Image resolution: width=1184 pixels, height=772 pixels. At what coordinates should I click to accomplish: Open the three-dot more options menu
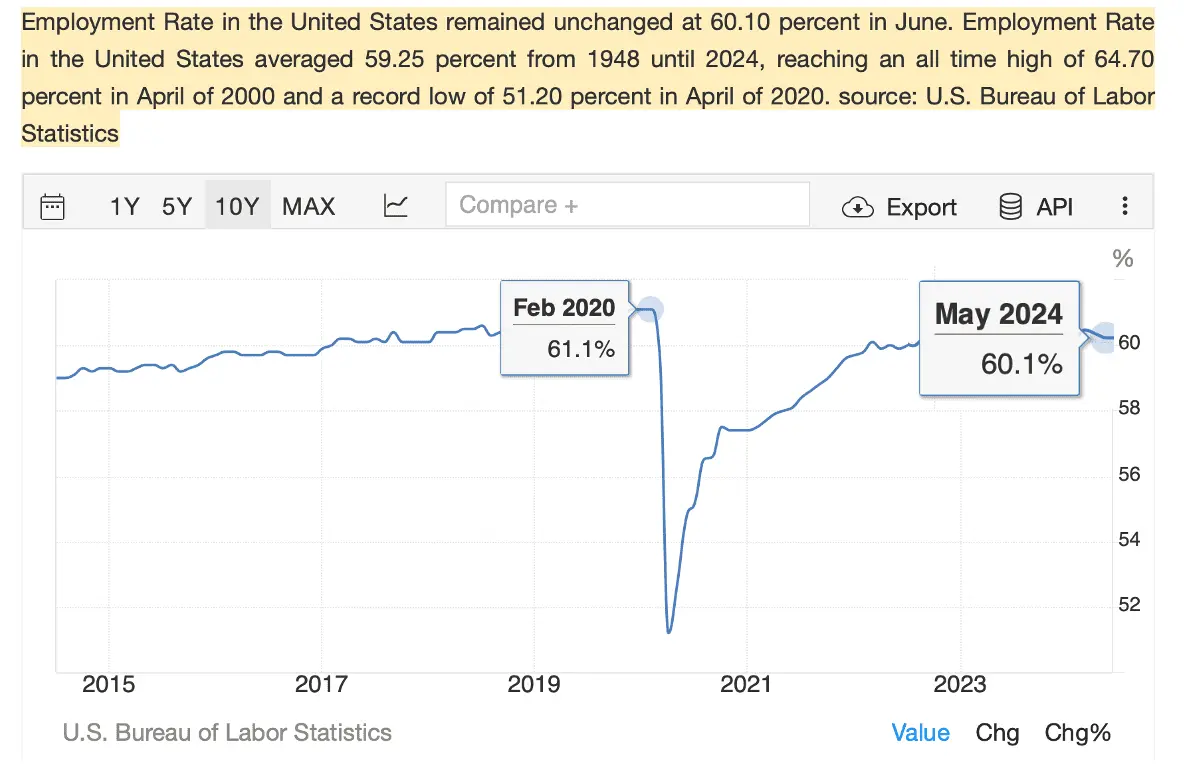pyautogui.click(x=1125, y=207)
